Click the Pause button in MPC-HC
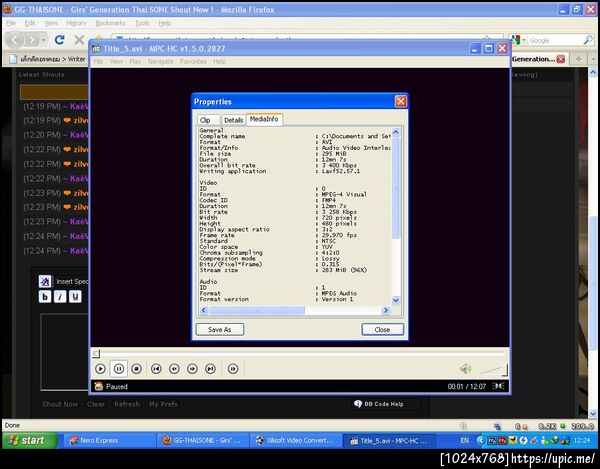 [119, 369]
